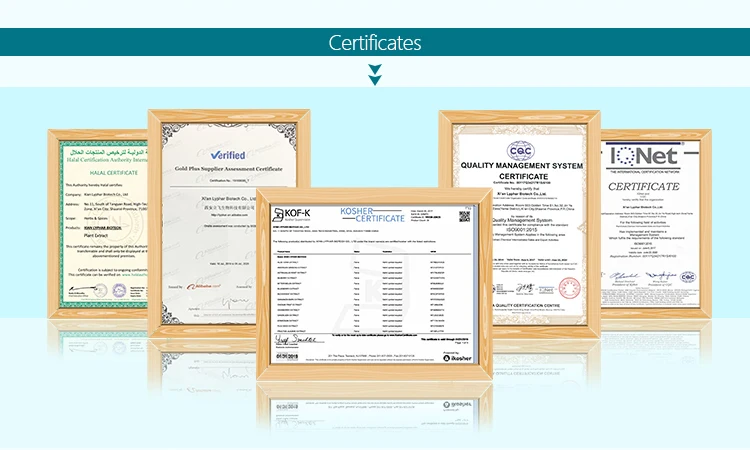Open the Verified Gold Plus Supplier certificate
This screenshot has height=450, width=750.
pos(229,223)
